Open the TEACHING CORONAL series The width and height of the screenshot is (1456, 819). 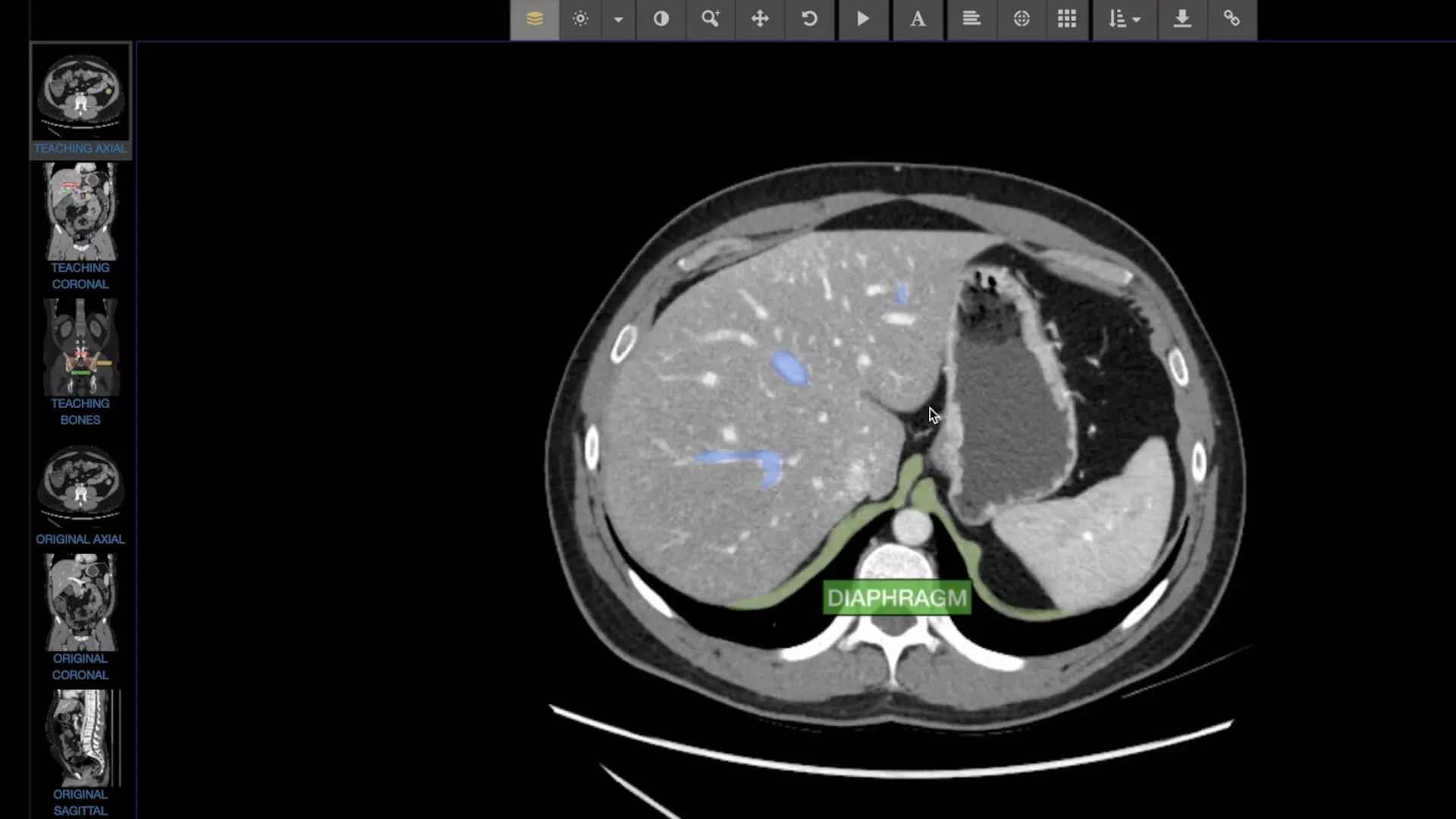pyautogui.click(x=80, y=227)
